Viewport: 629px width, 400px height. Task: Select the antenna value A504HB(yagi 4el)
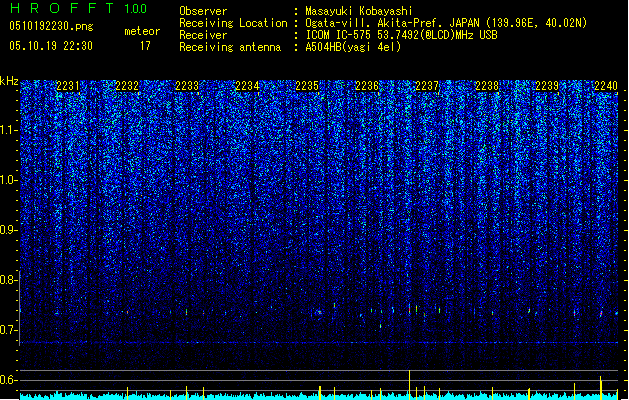353,47
